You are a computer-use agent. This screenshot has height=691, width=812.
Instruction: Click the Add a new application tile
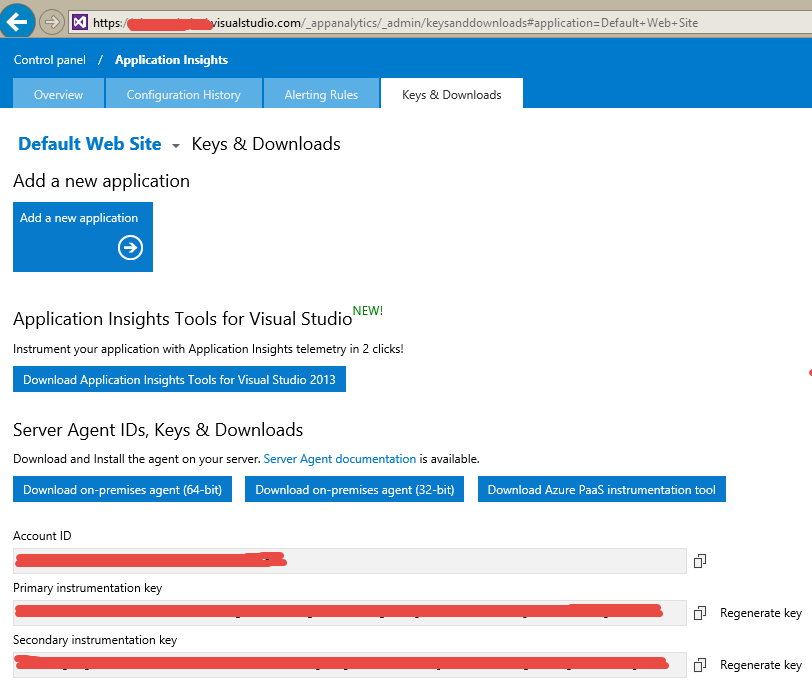(x=83, y=237)
